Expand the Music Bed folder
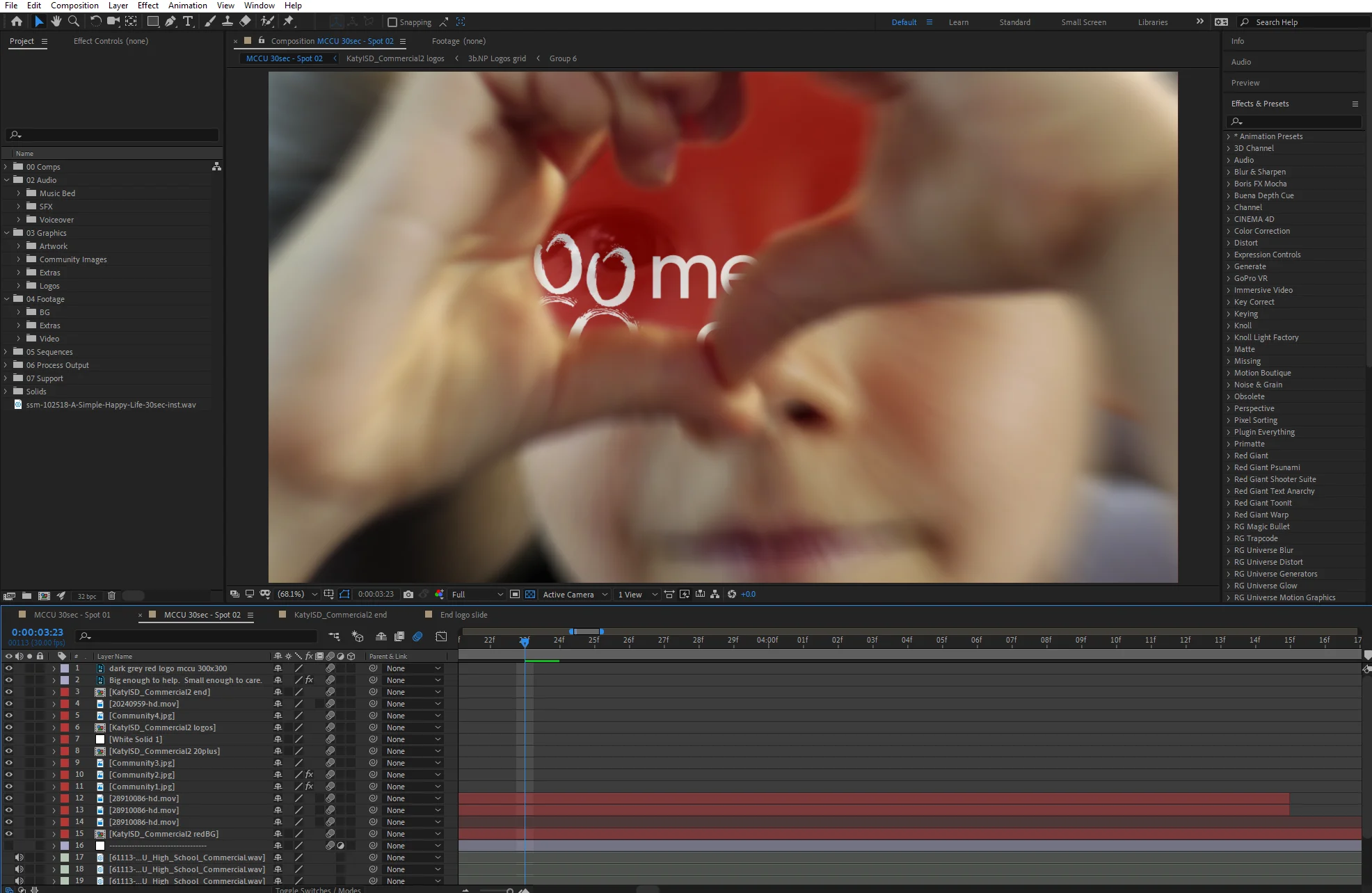Screen dimensions: 1372x893 point(19,193)
